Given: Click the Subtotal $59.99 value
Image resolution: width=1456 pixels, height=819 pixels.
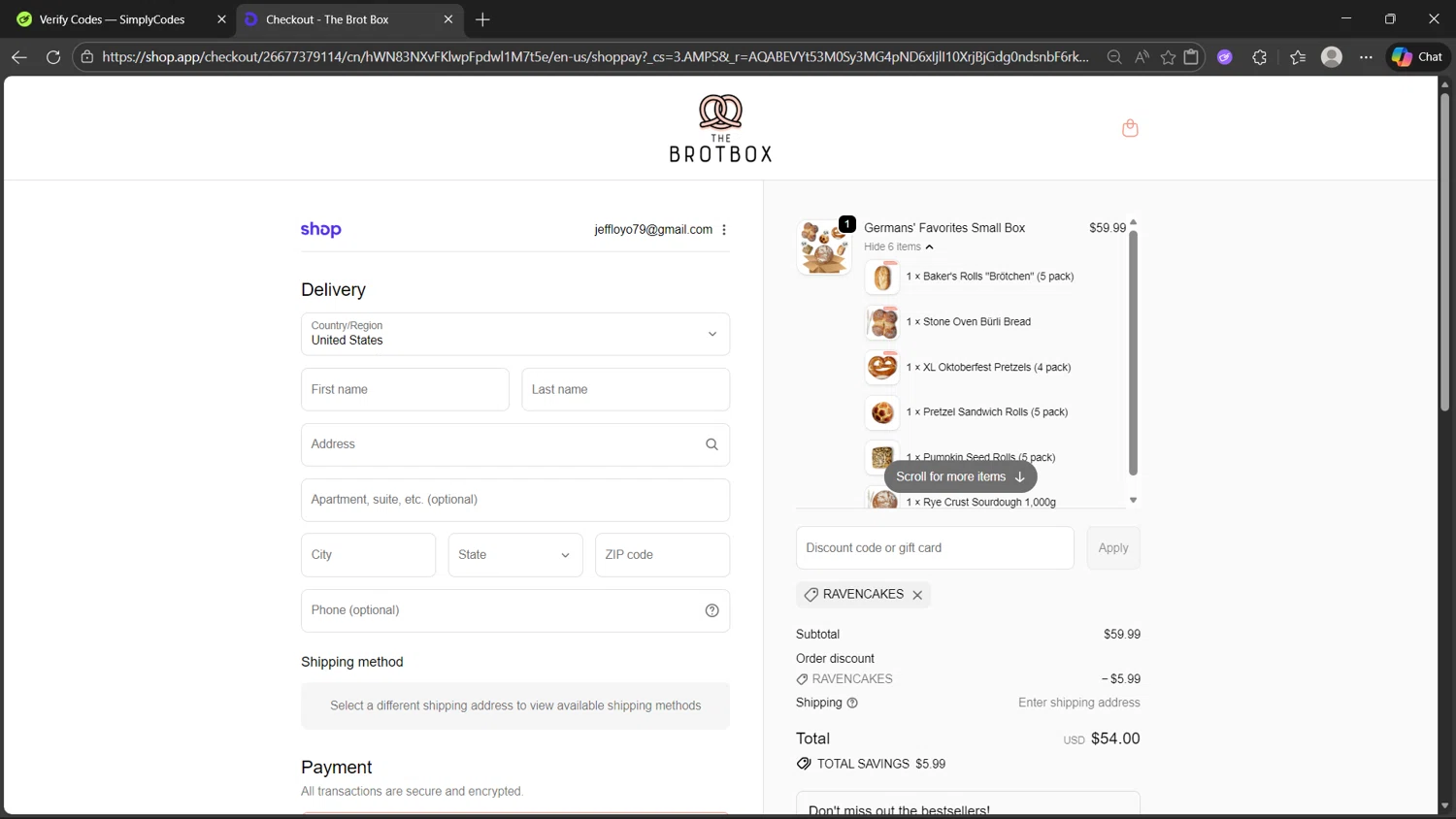Looking at the screenshot, I should (1122, 635).
